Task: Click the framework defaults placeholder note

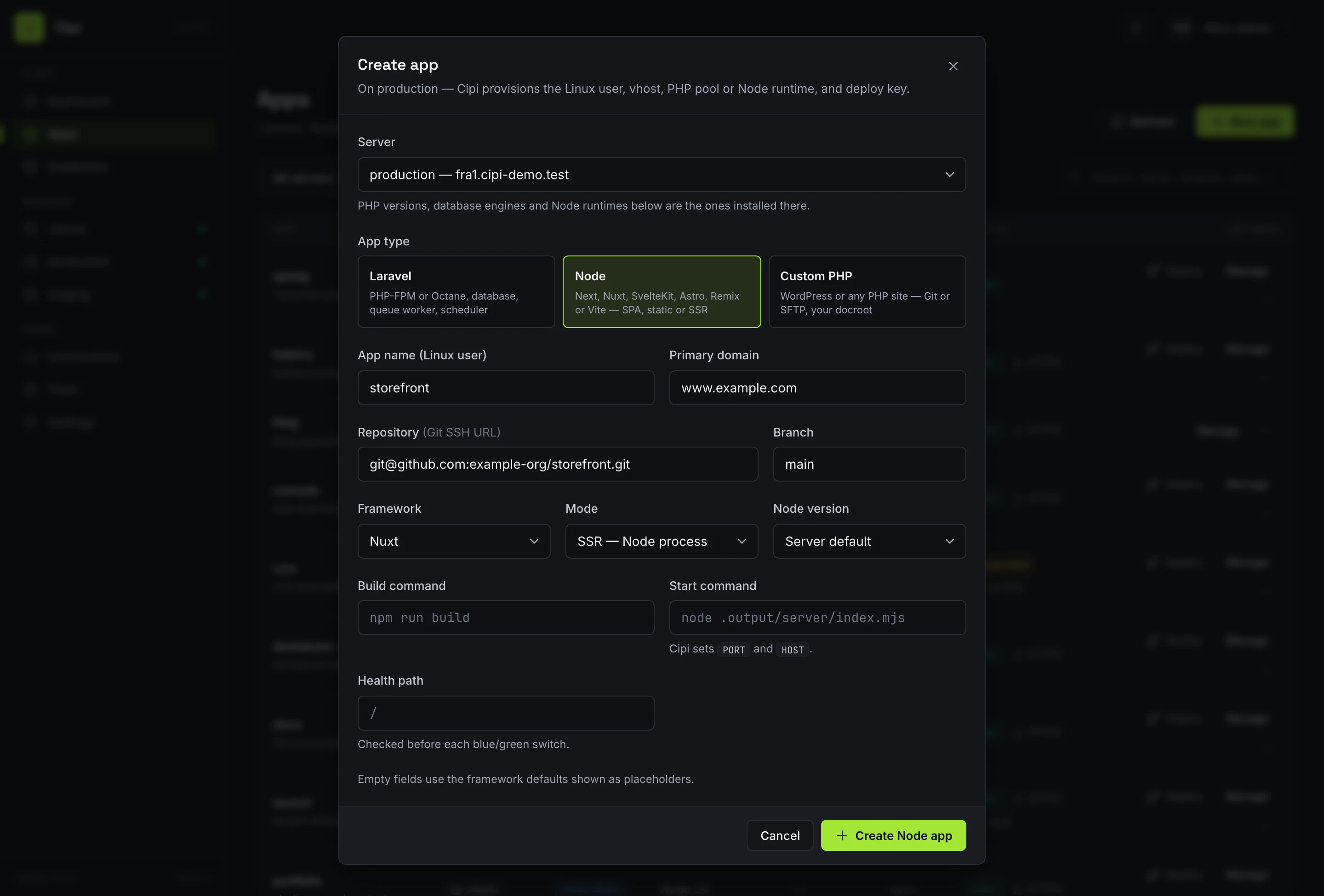Action: coord(525,779)
